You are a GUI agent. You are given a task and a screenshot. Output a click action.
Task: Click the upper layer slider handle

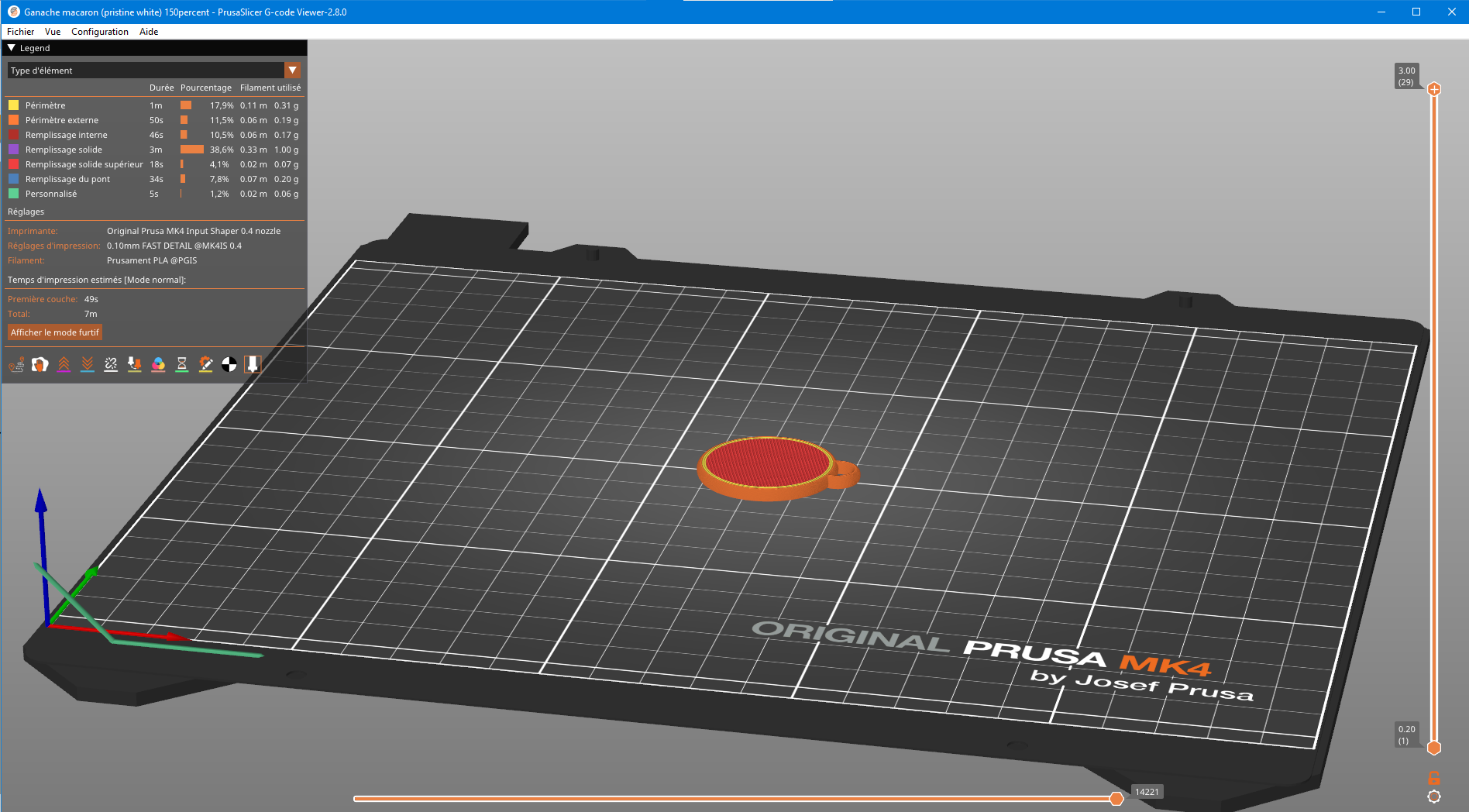coord(1434,89)
